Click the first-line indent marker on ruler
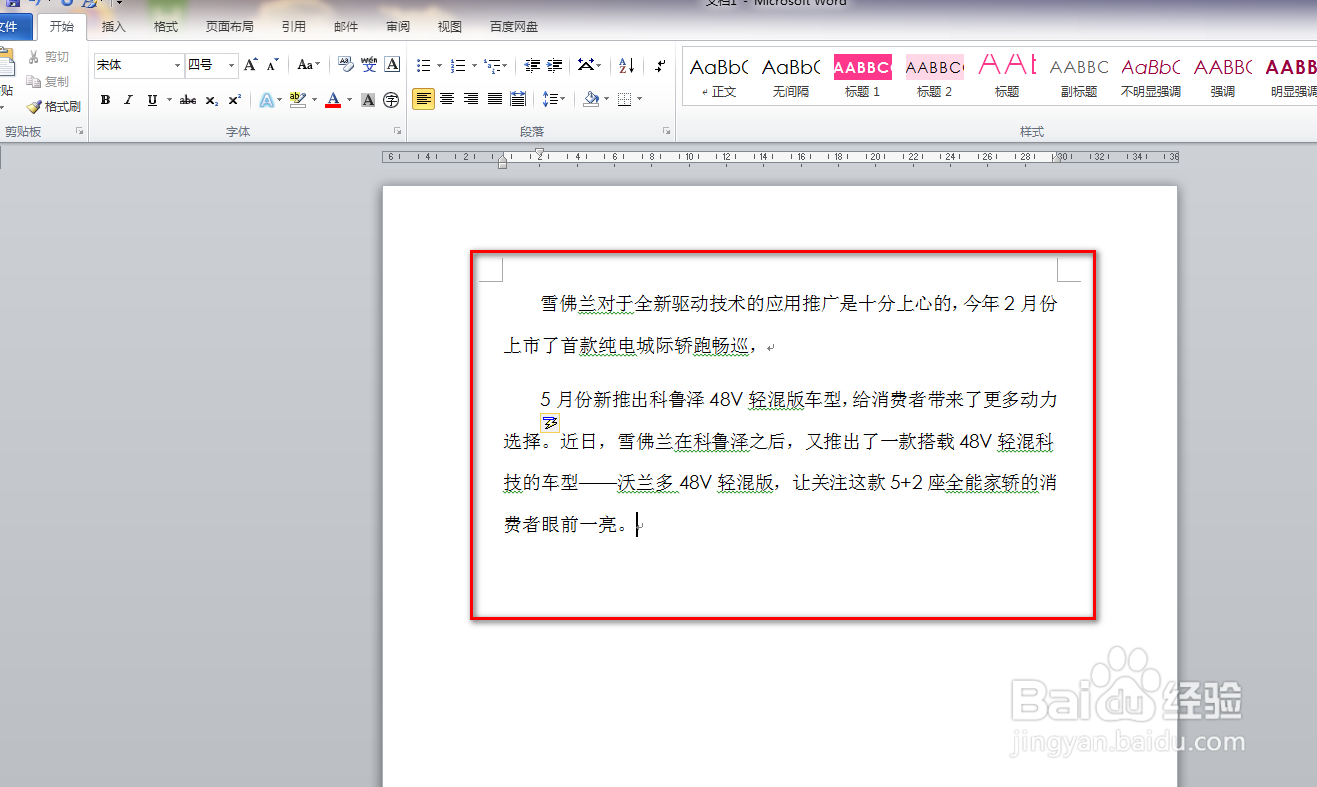1317x787 pixels. pyautogui.click(x=539, y=152)
